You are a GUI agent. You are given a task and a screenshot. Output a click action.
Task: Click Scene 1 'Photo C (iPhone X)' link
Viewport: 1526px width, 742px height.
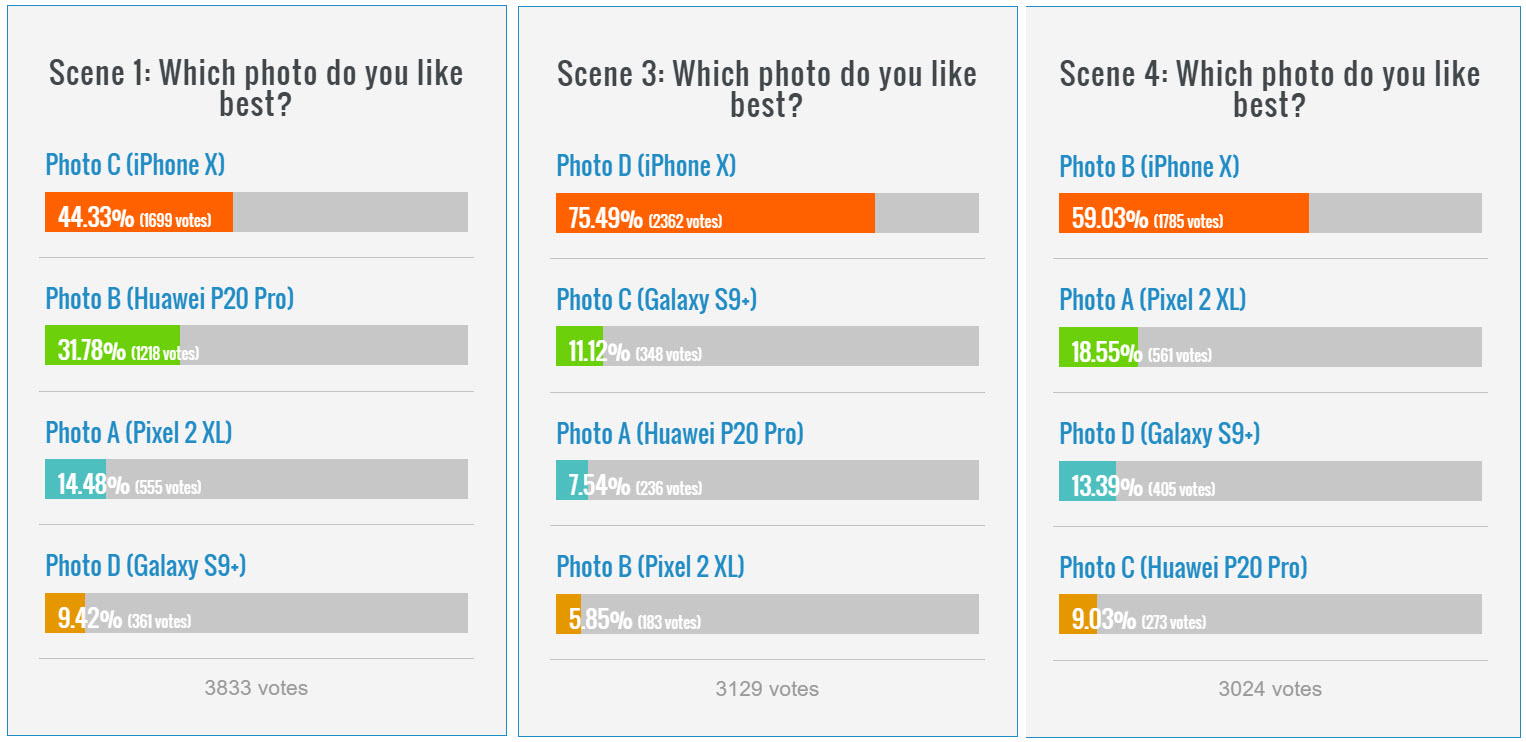(135, 165)
